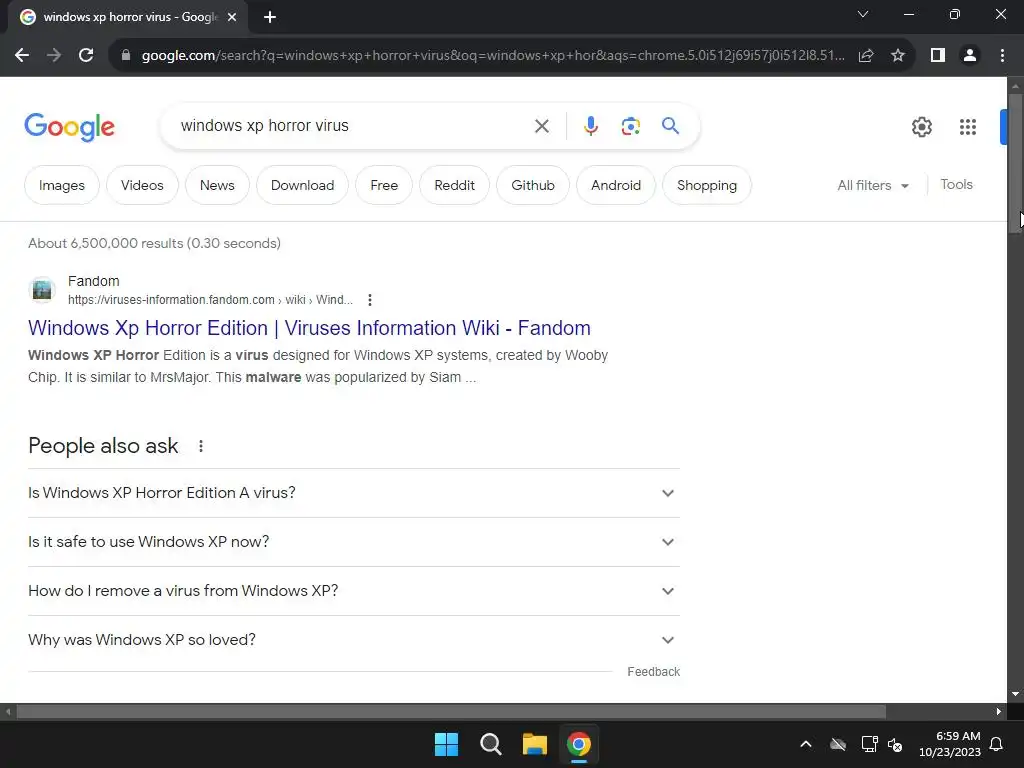
Task: Open Windows Xp Horror Edition Fandom result
Action: pyautogui.click(x=309, y=328)
